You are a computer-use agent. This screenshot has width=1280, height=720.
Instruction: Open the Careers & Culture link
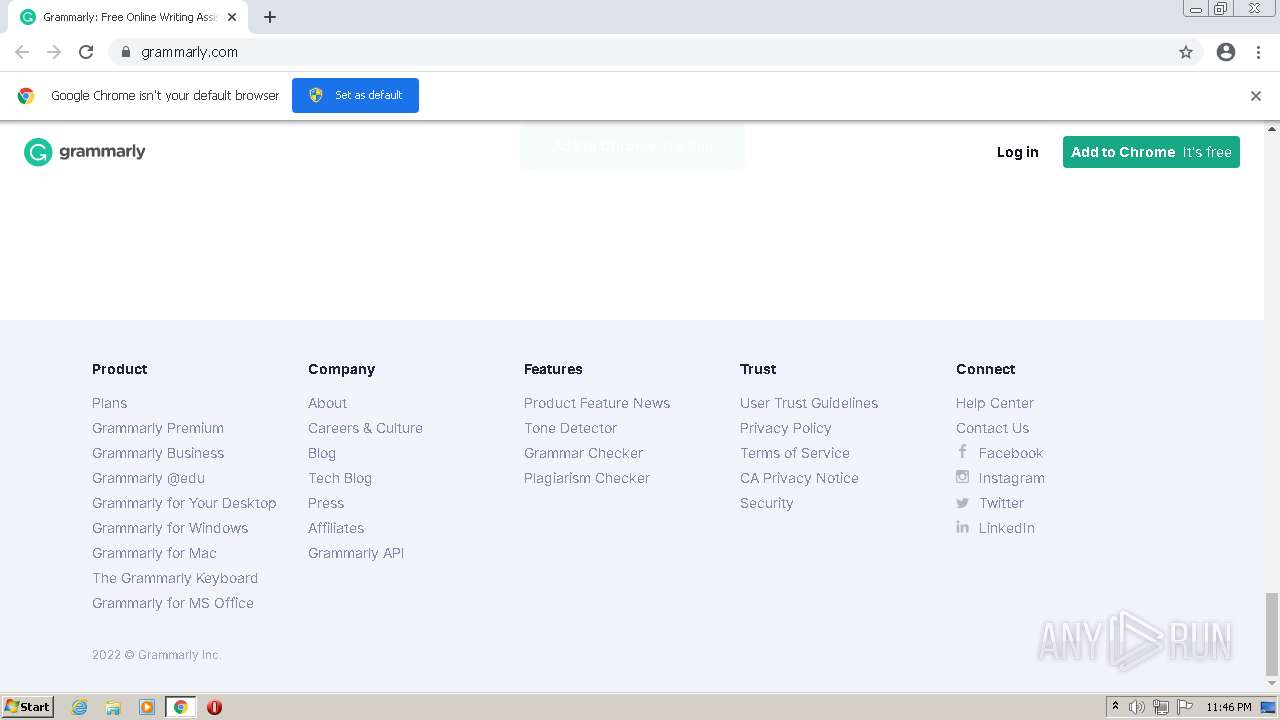365,428
